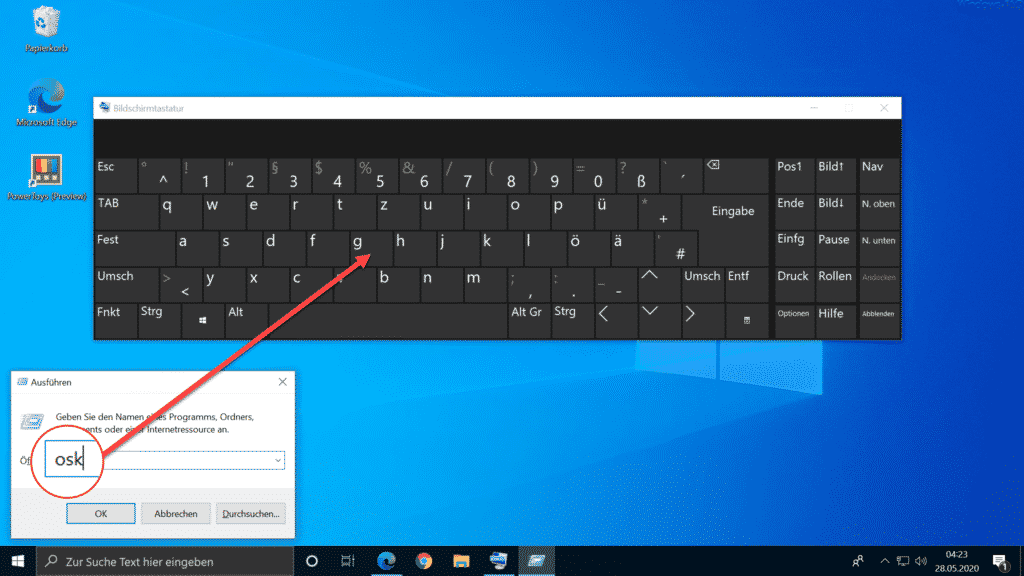Click the Esc key
Screen dimensions: 1024x576
click(115, 174)
